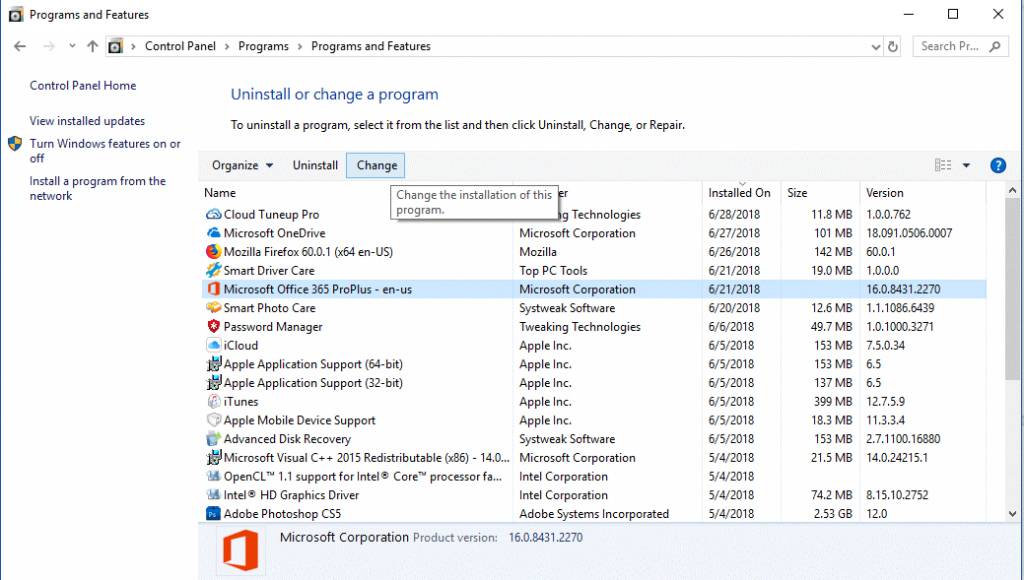Refresh the Programs and Features list

893,46
